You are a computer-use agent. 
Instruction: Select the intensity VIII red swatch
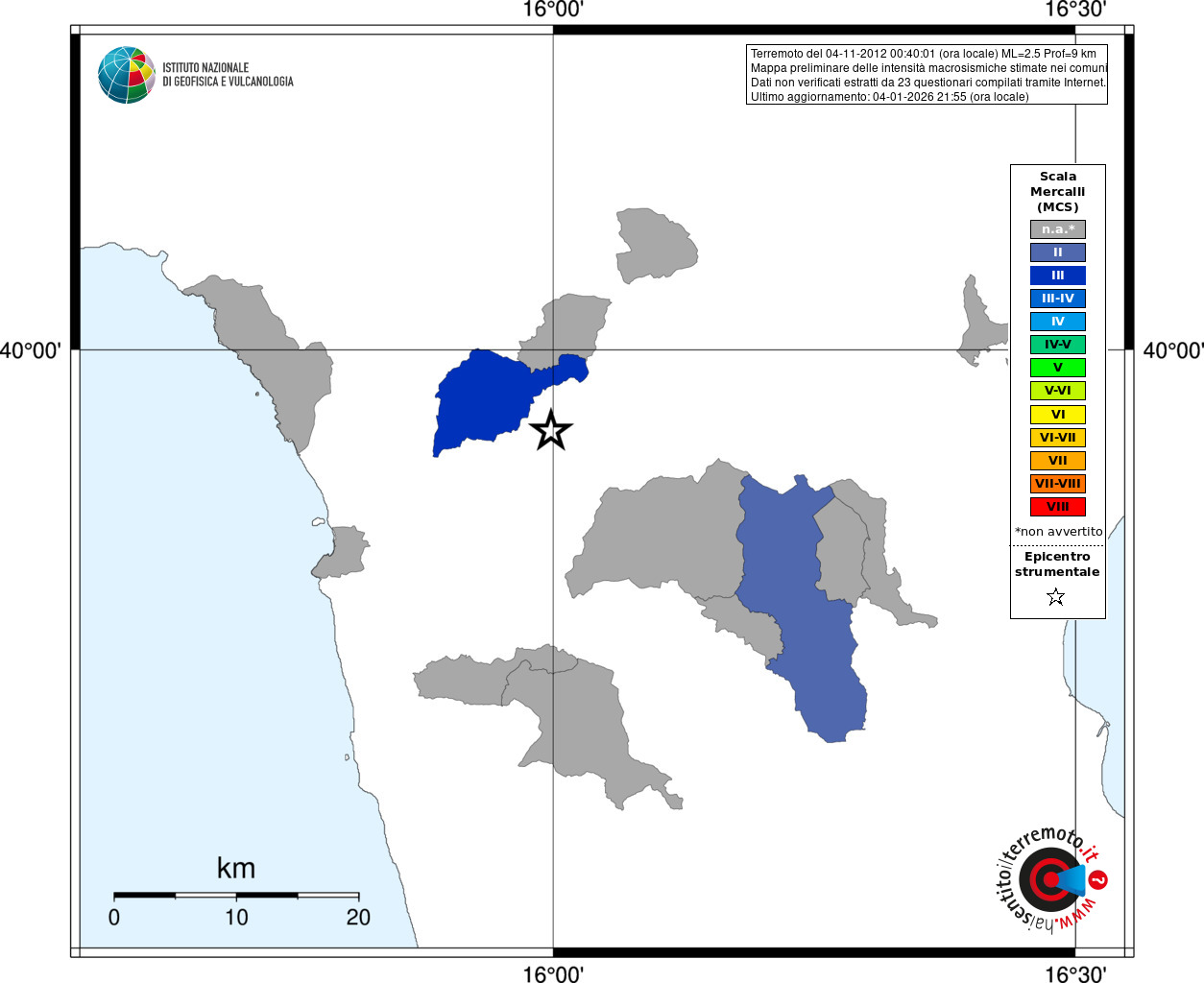pyautogui.click(x=1058, y=507)
